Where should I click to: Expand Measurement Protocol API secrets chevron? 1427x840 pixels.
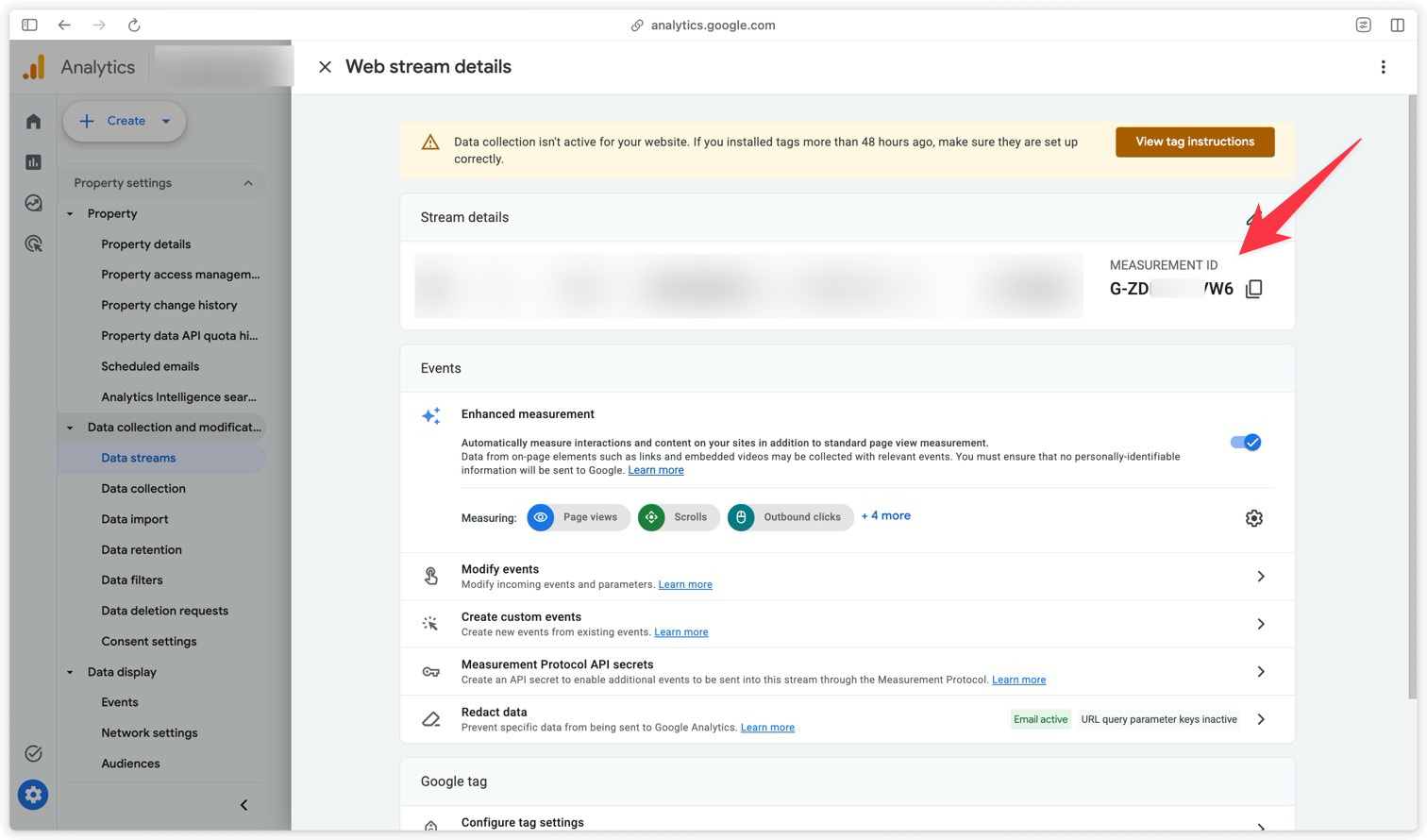pos(1261,672)
